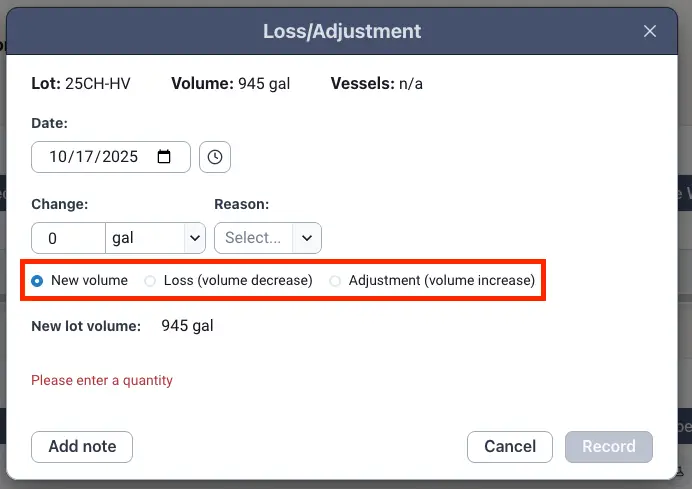This screenshot has height=489, width=692.
Task: Click the Vessels n/a text
Action: coord(376,83)
